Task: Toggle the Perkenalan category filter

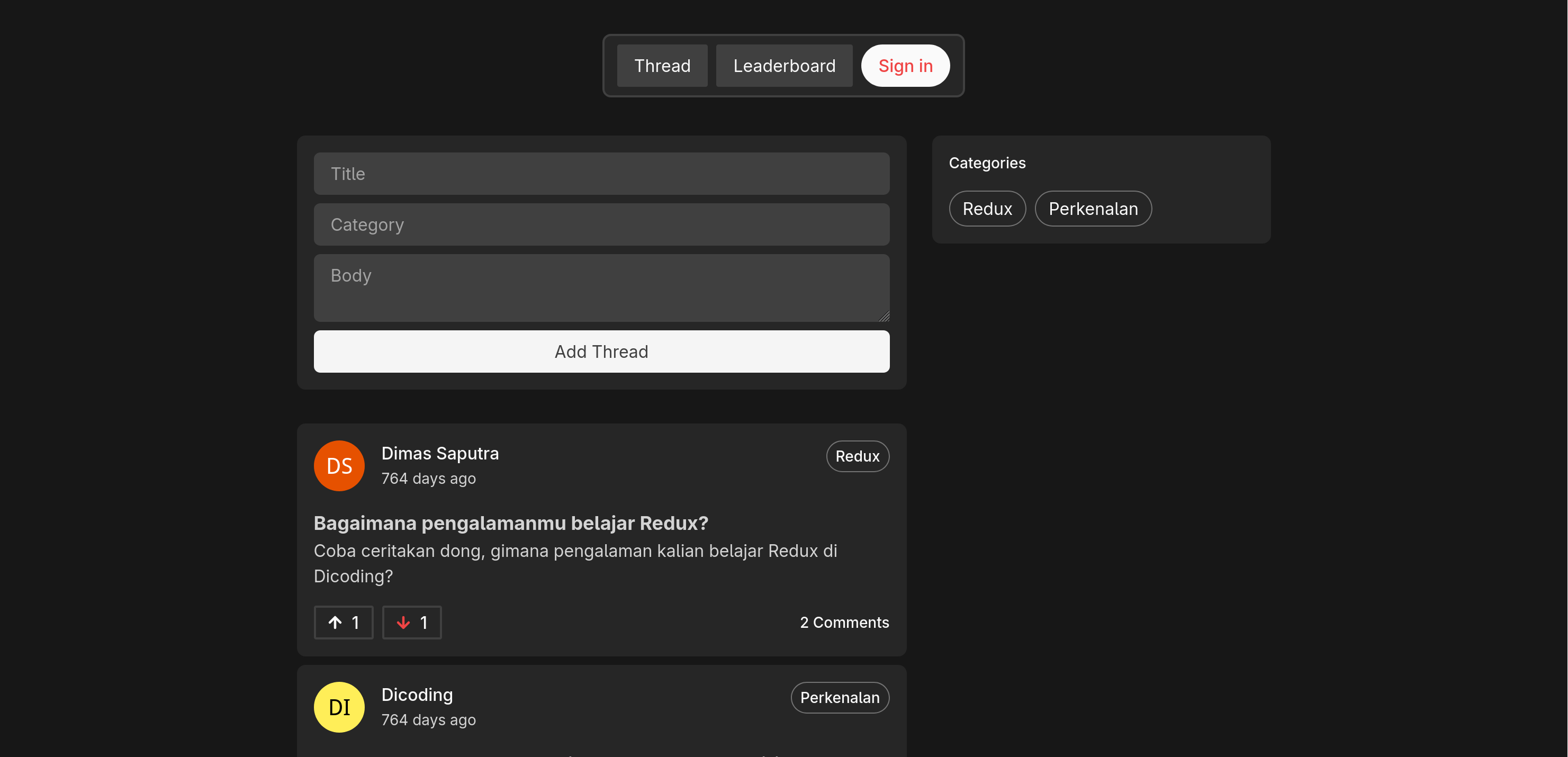Action: pyautogui.click(x=1093, y=208)
